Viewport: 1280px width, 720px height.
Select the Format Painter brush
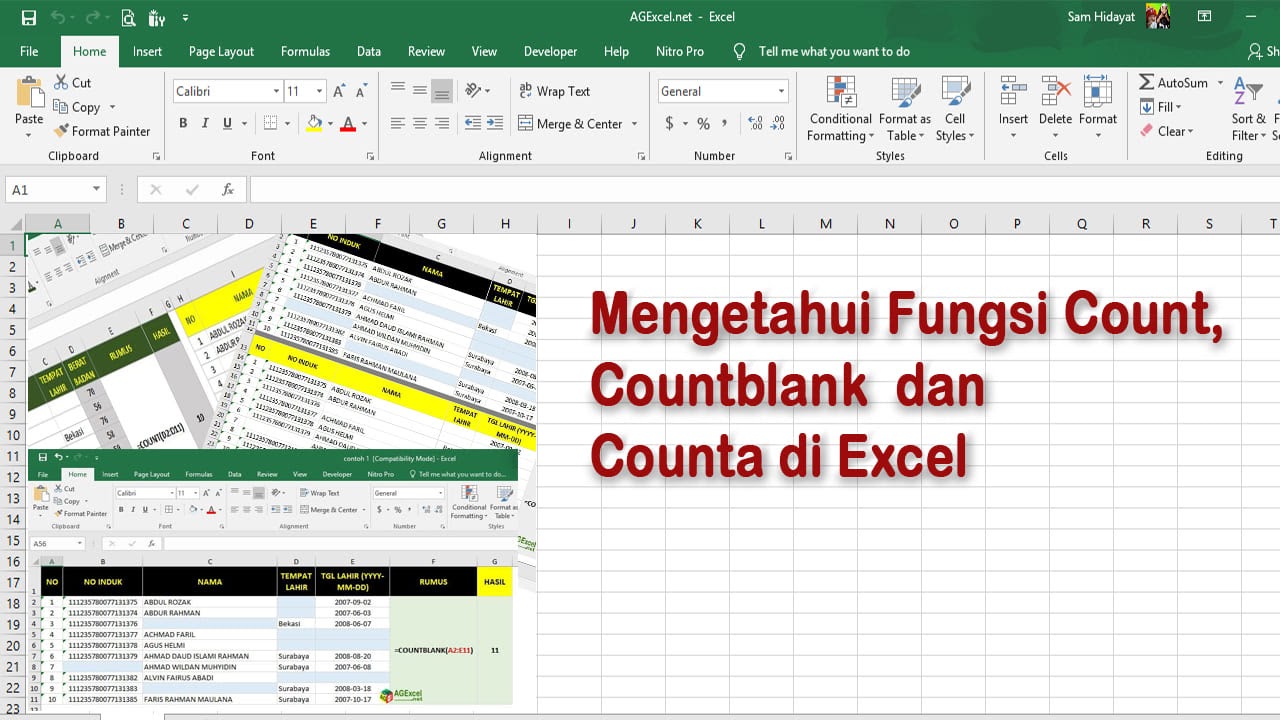click(x=61, y=131)
